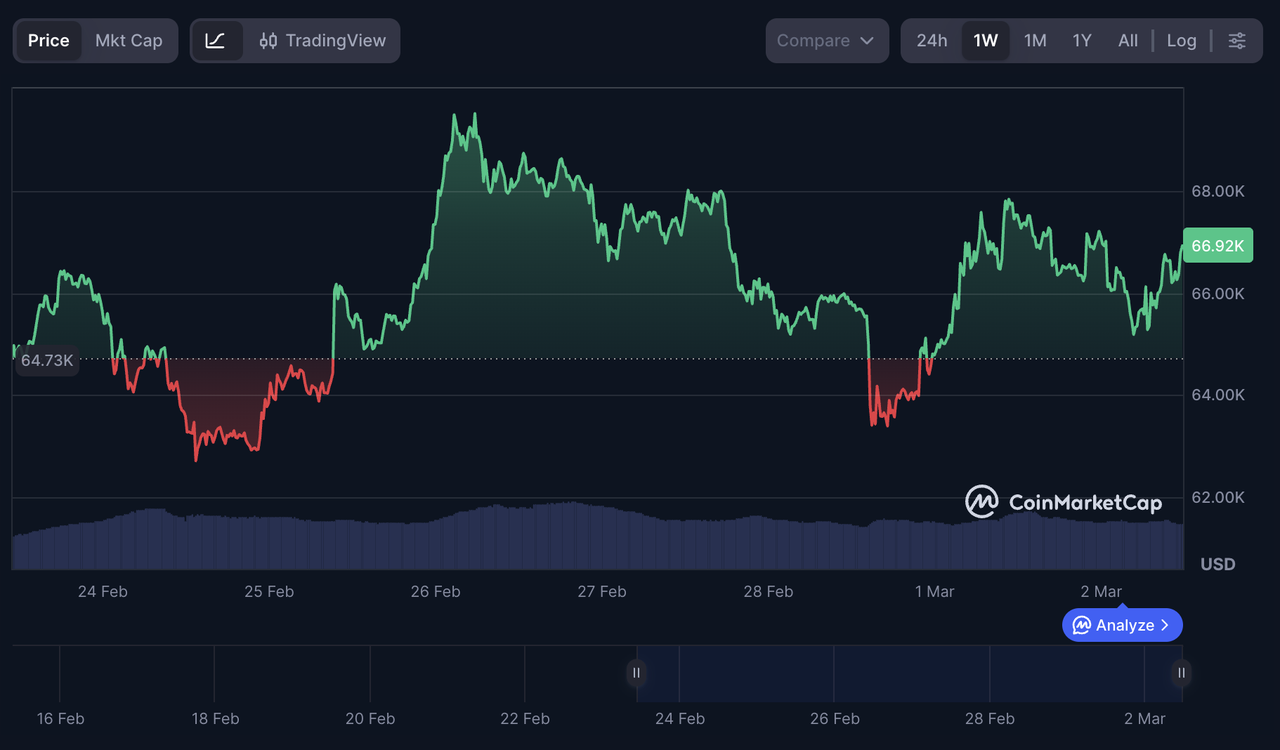This screenshot has height=750, width=1280.
Task: Select the 1M time range
Action: 1035,41
